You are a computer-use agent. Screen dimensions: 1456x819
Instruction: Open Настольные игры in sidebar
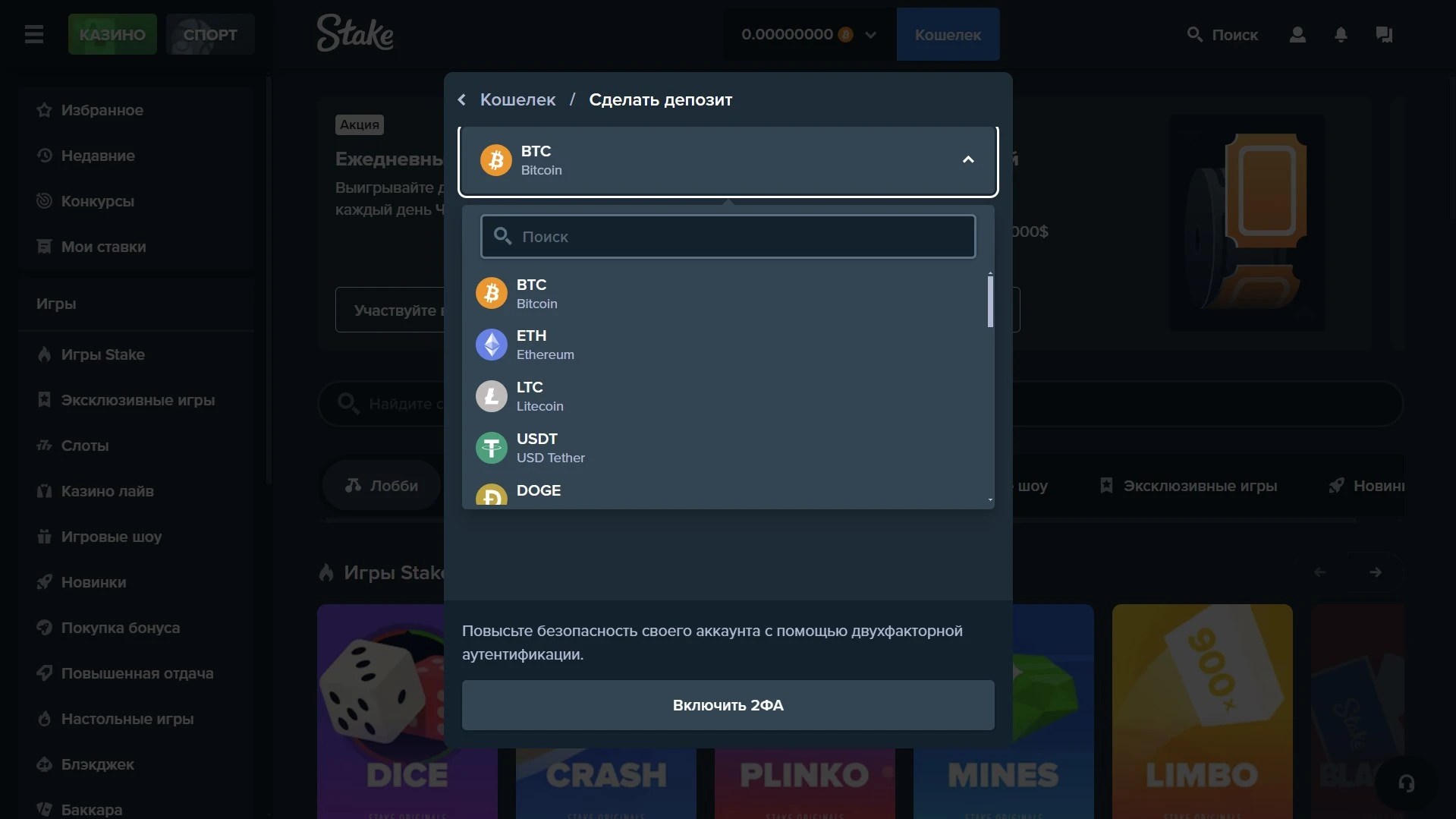click(137, 719)
